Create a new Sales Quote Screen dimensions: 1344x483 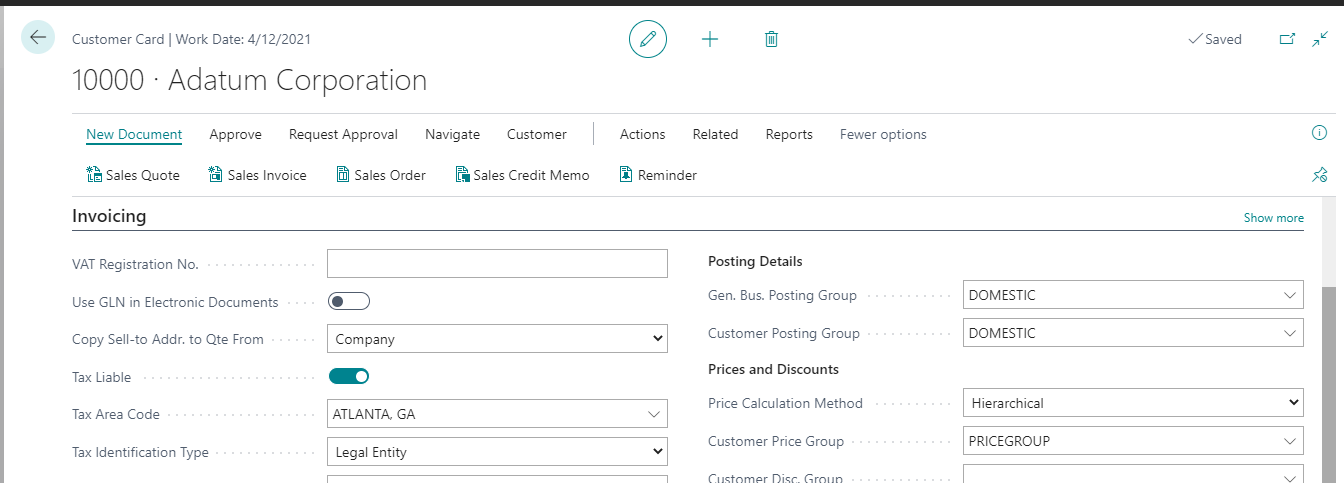coord(133,175)
